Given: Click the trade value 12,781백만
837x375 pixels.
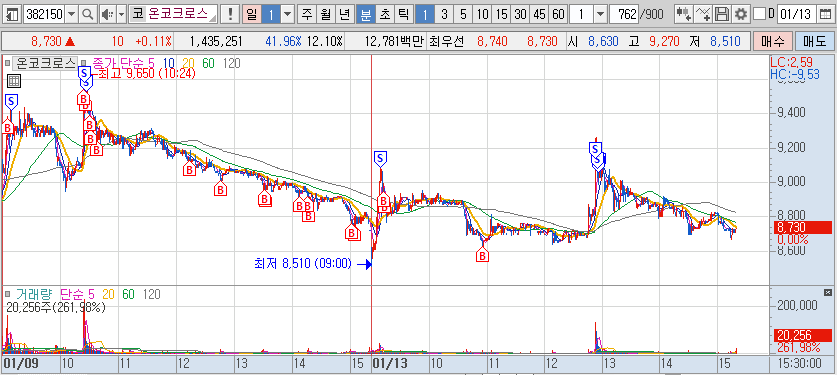Looking at the screenshot, I should coord(394,41).
